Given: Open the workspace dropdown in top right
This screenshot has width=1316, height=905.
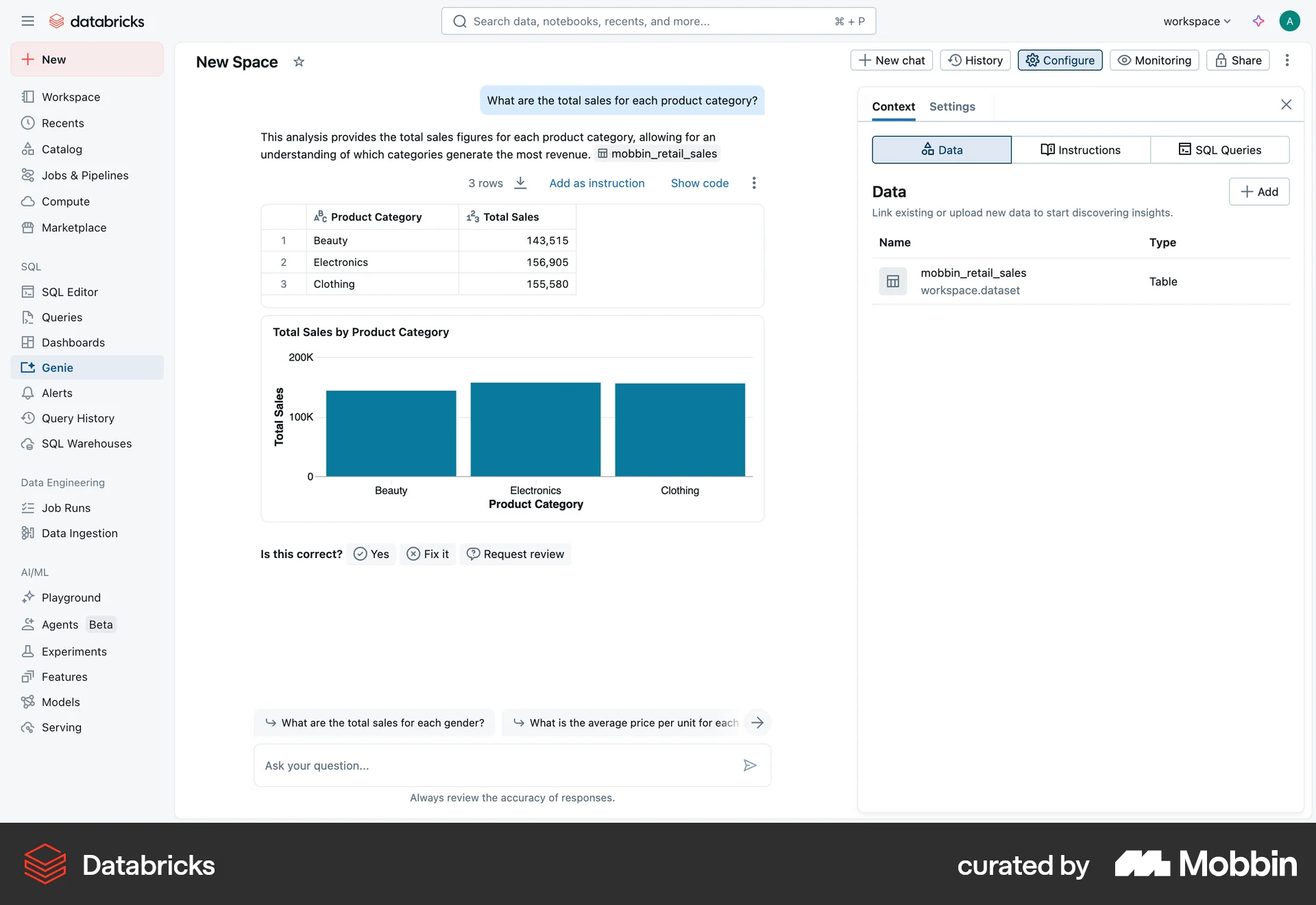Looking at the screenshot, I should click(1196, 21).
